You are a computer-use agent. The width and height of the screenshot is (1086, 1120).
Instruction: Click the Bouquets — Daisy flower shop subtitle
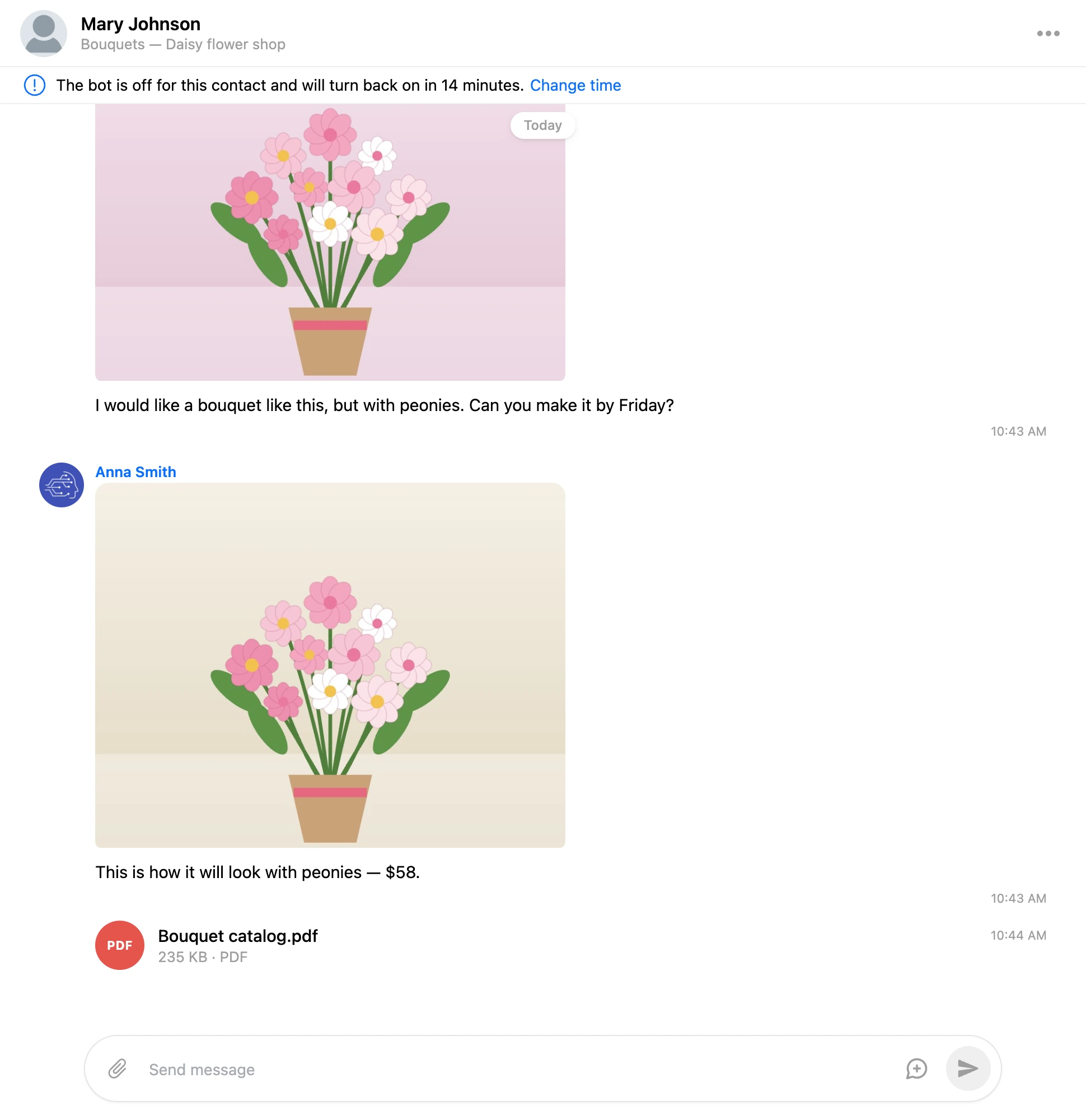point(183,45)
